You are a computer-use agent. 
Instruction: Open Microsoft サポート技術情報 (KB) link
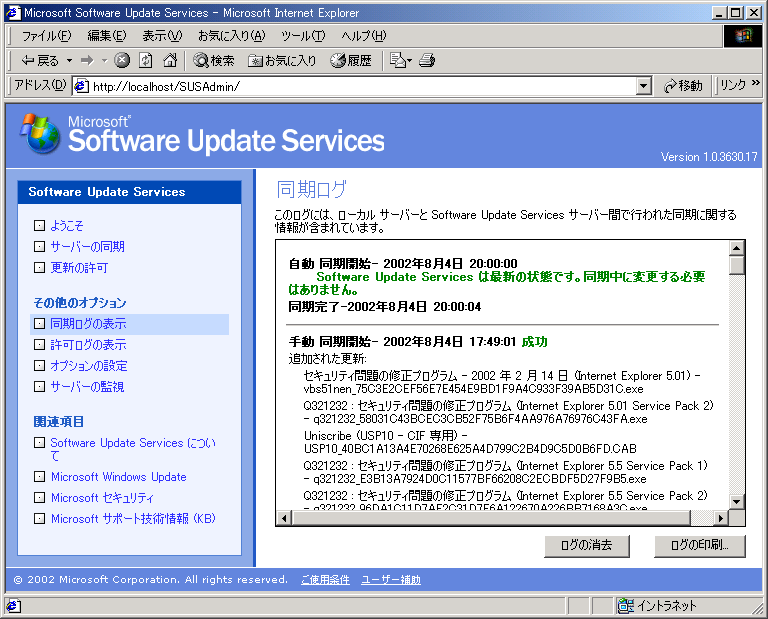point(133,519)
